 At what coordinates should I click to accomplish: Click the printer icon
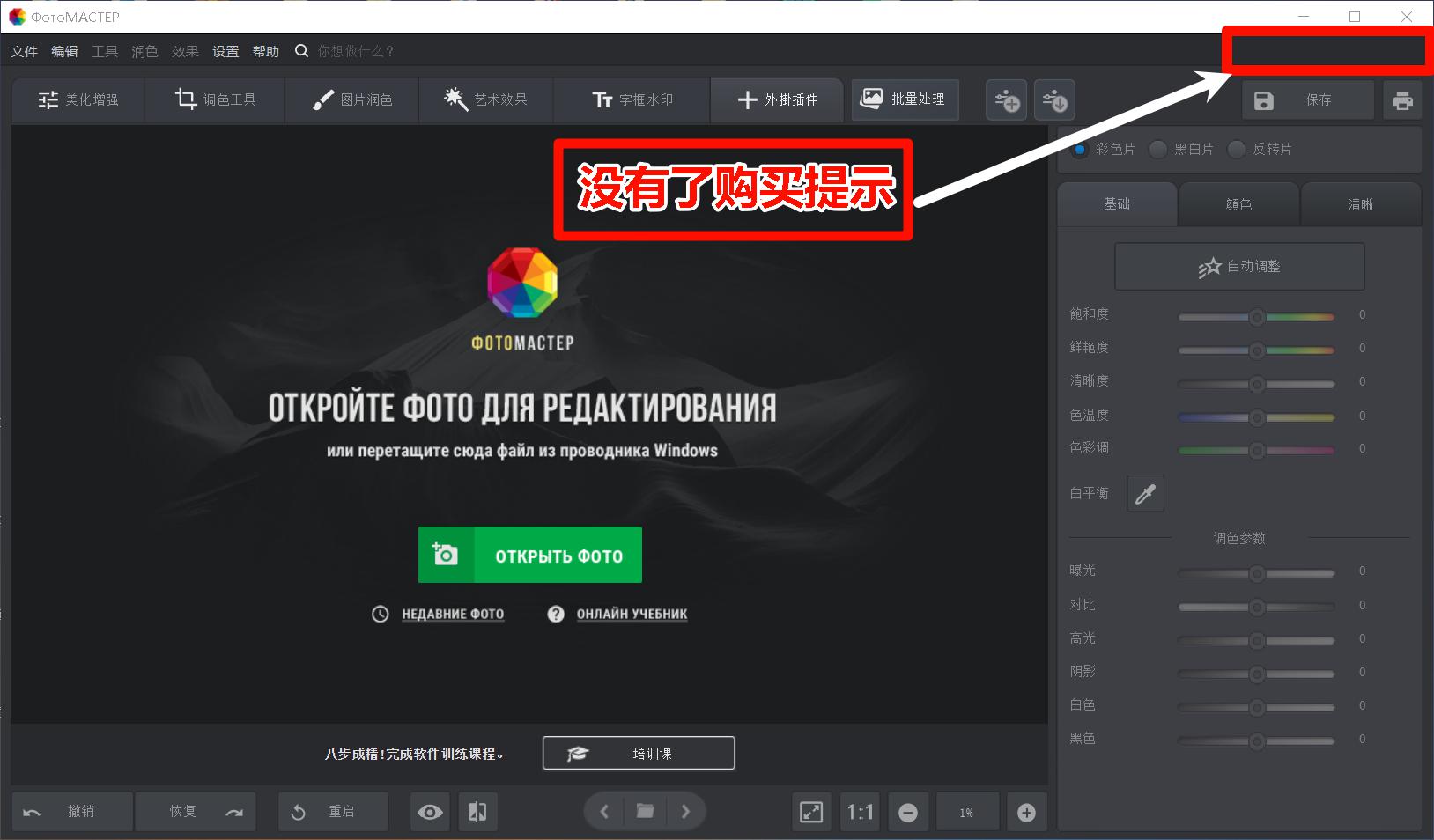click(1403, 99)
